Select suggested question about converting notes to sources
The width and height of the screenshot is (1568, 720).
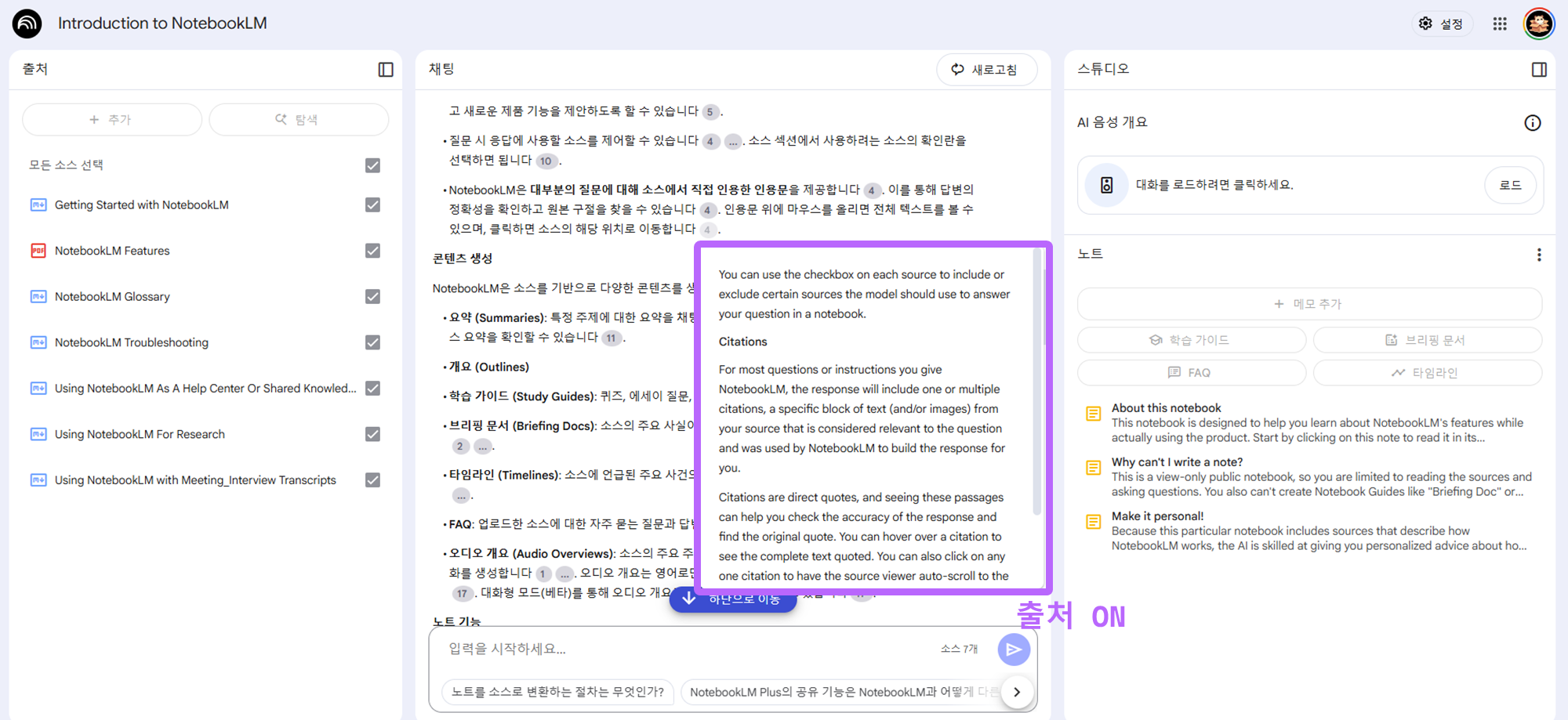point(558,693)
